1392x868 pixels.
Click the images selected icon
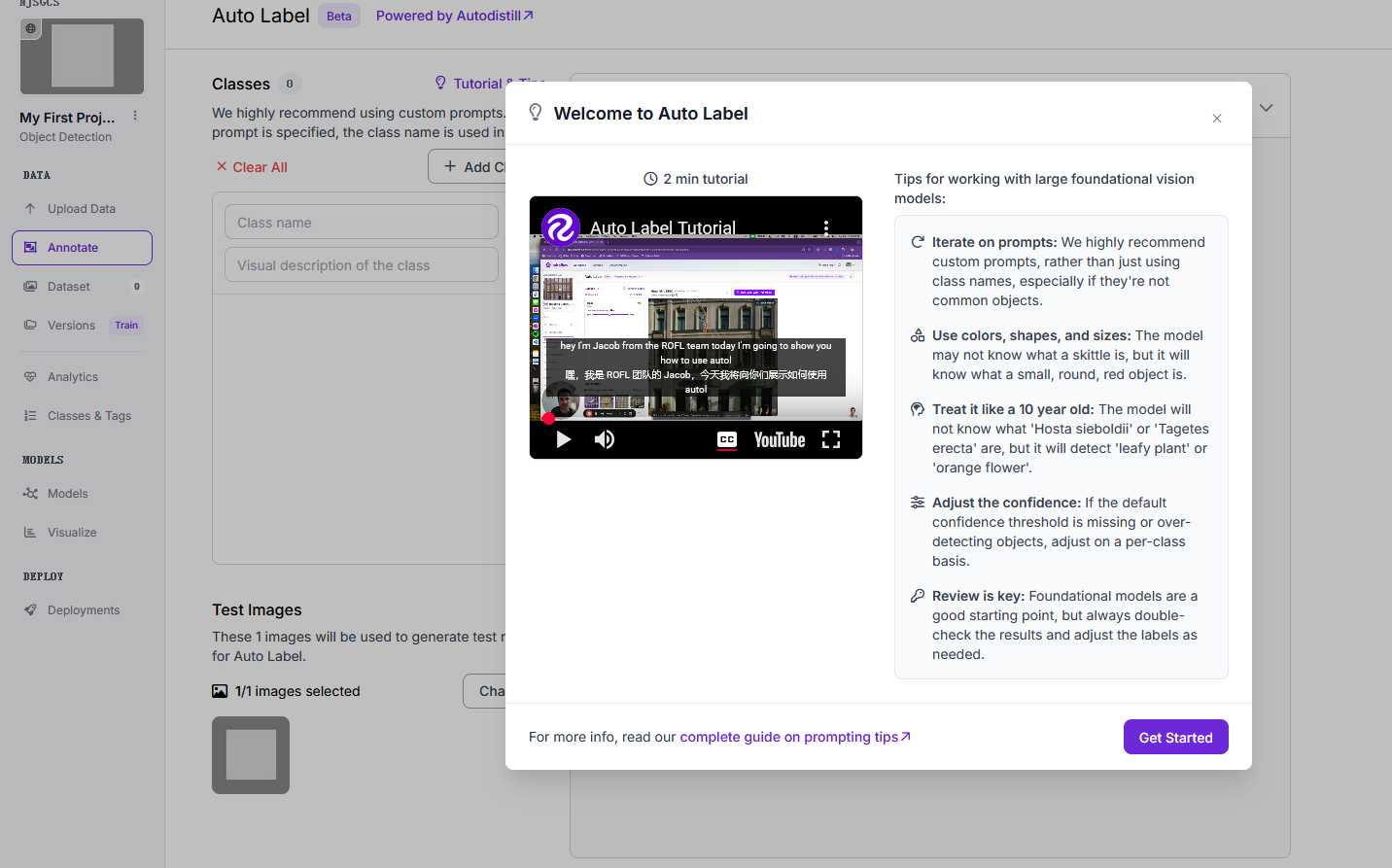pyautogui.click(x=220, y=691)
